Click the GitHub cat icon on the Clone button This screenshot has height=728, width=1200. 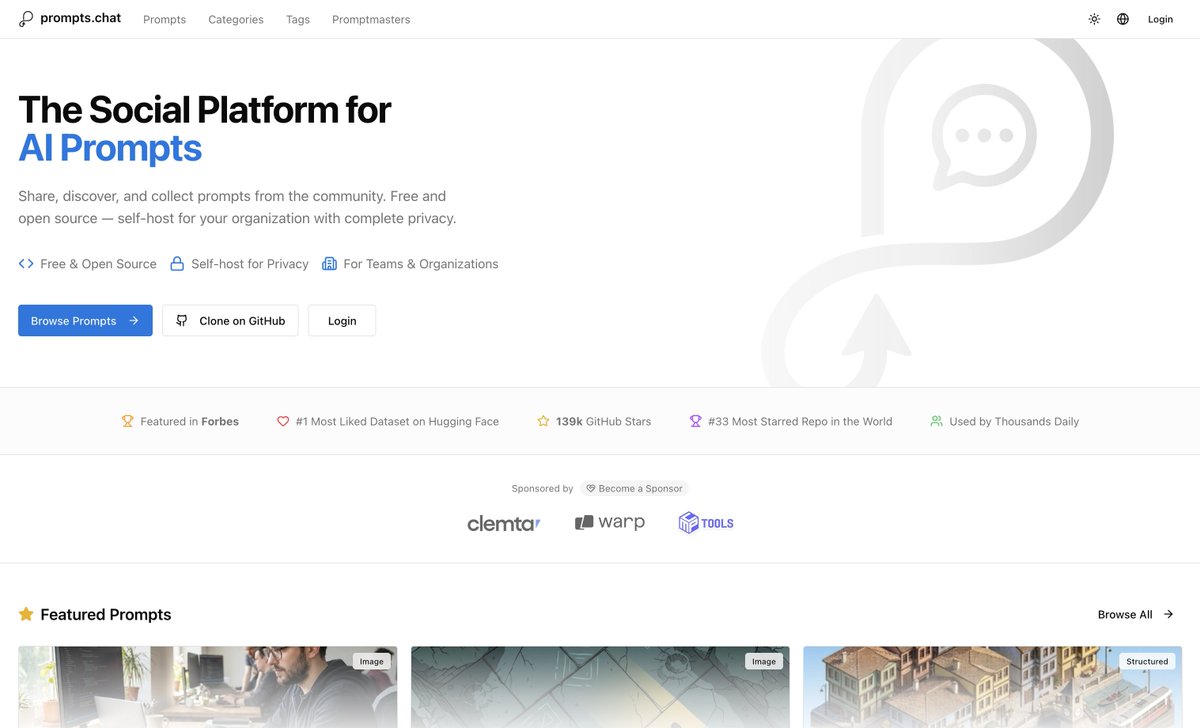pos(182,321)
